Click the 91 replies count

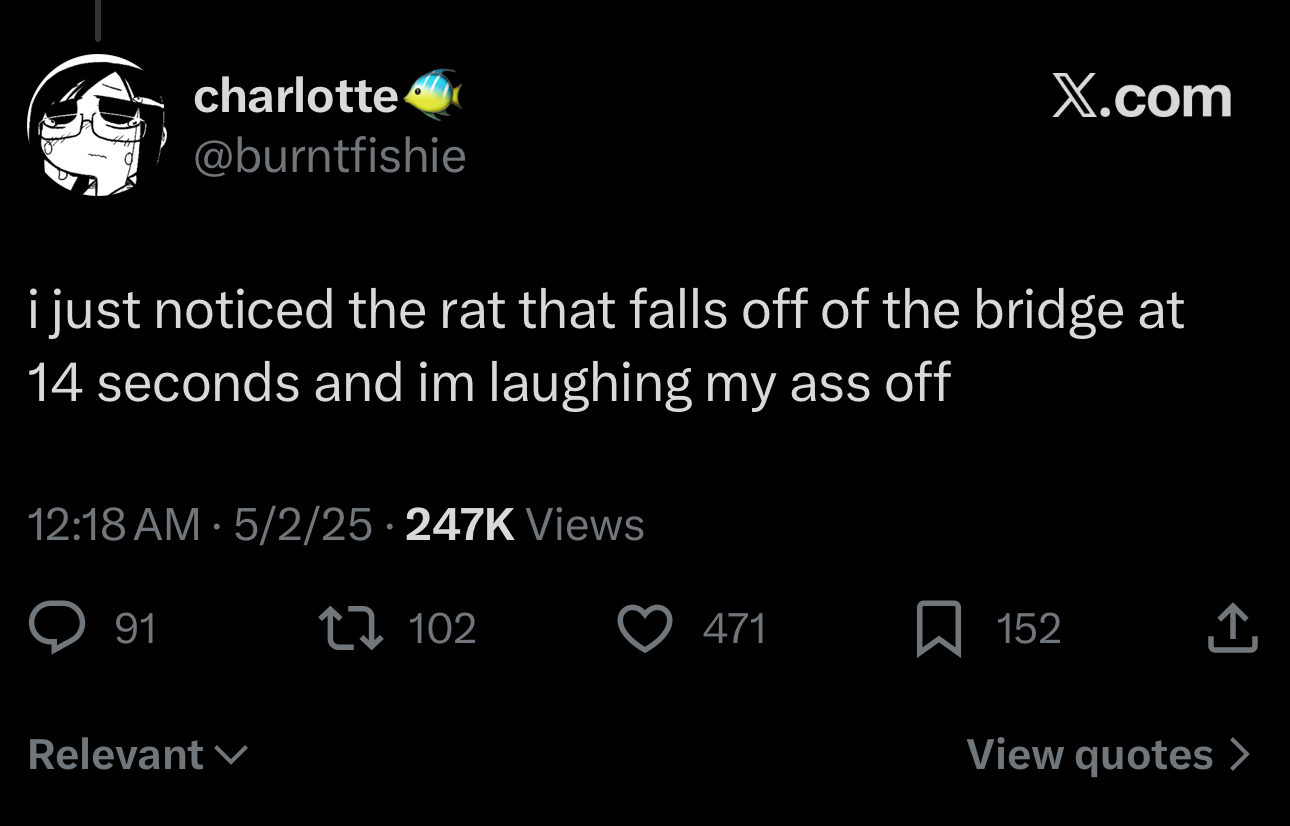tap(136, 629)
